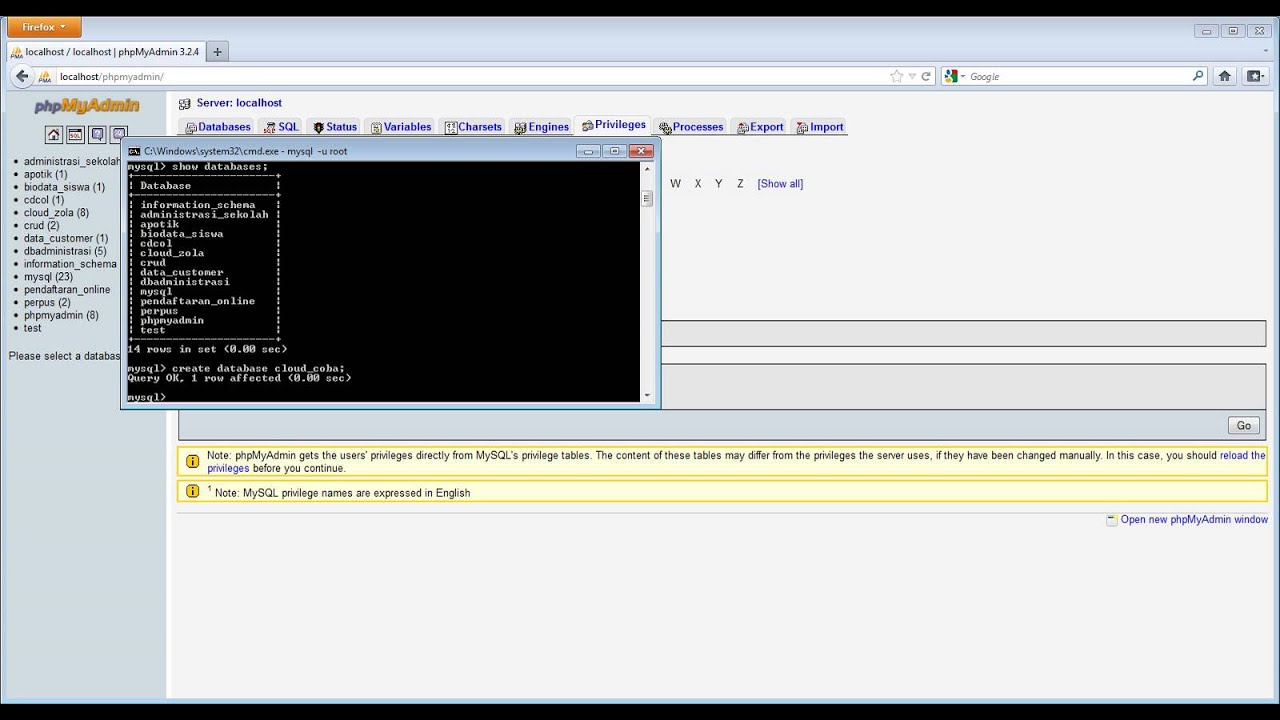1280x720 pixels.
Task: Click the site identity icon in address bar
Action: pos(45,76)
